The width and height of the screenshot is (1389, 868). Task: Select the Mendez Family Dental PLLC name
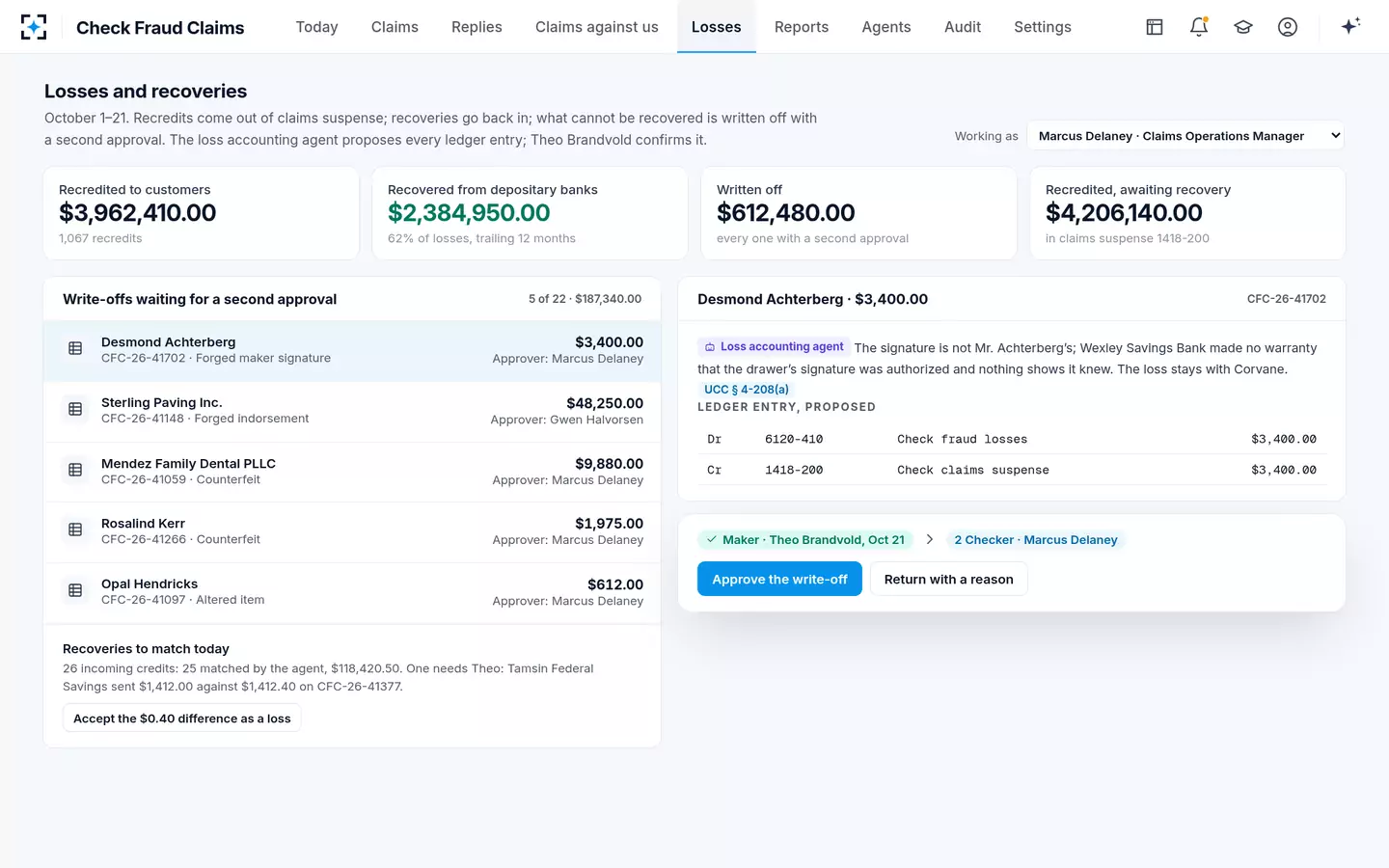[188, 464]
